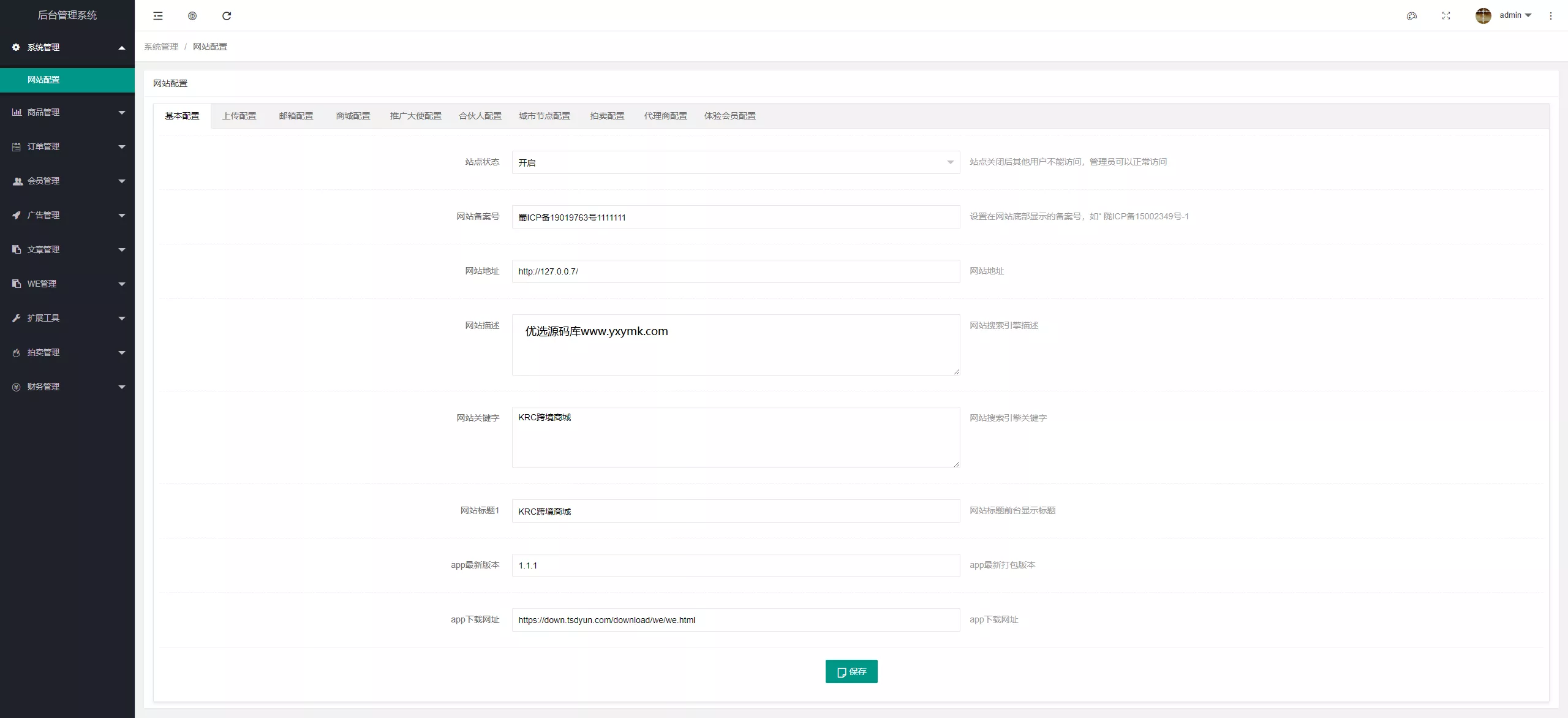The width and height of the screenshot is (1568, 718).
Task: Click the 站点关闭后其他用户不能访问 hint text
Action: [x=1068, y=162]
